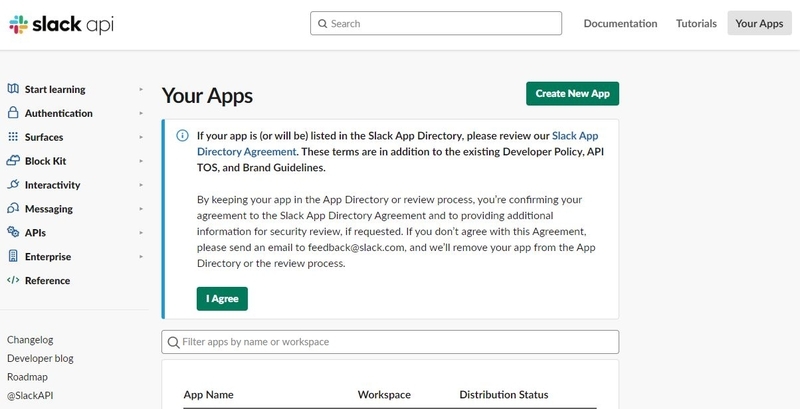The image size is (800, 409).
Task: Click the Authentication lock icon
Action: tap(13, 113)
